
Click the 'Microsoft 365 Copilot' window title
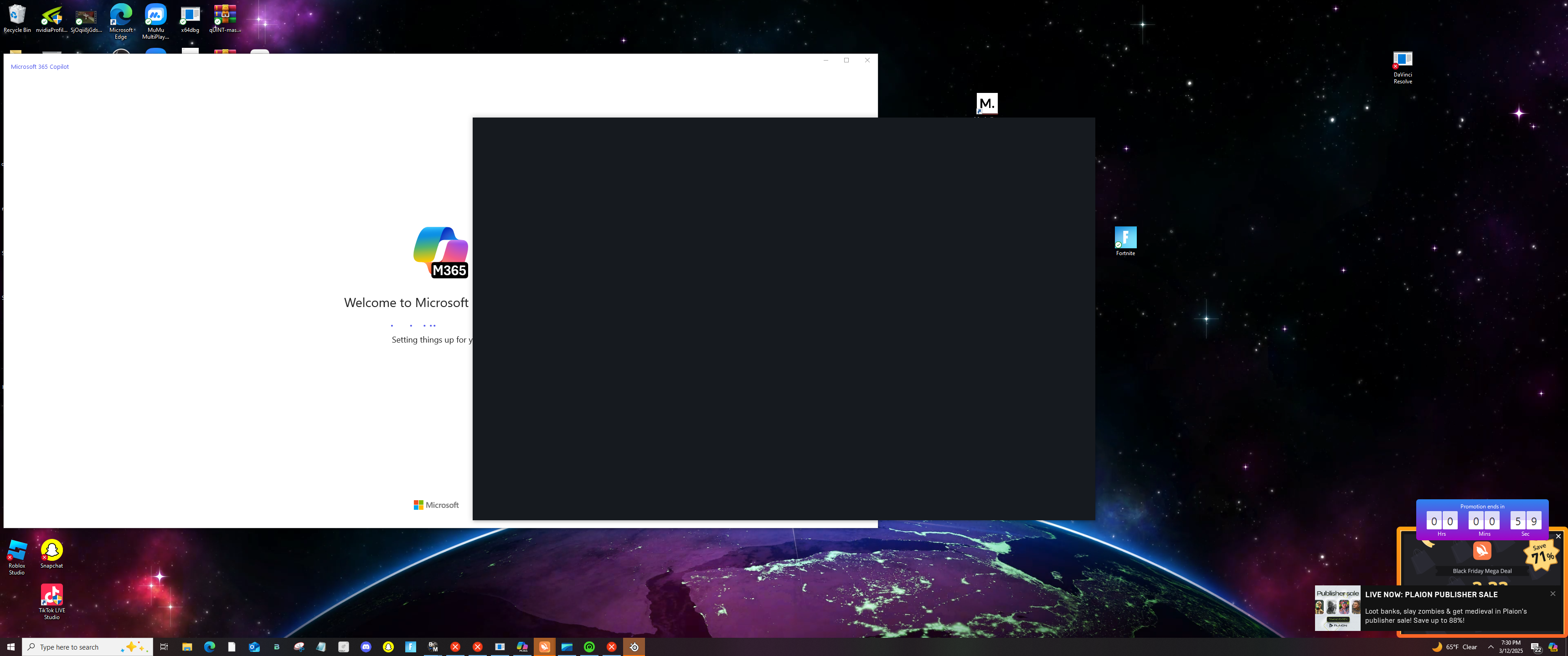40,67
